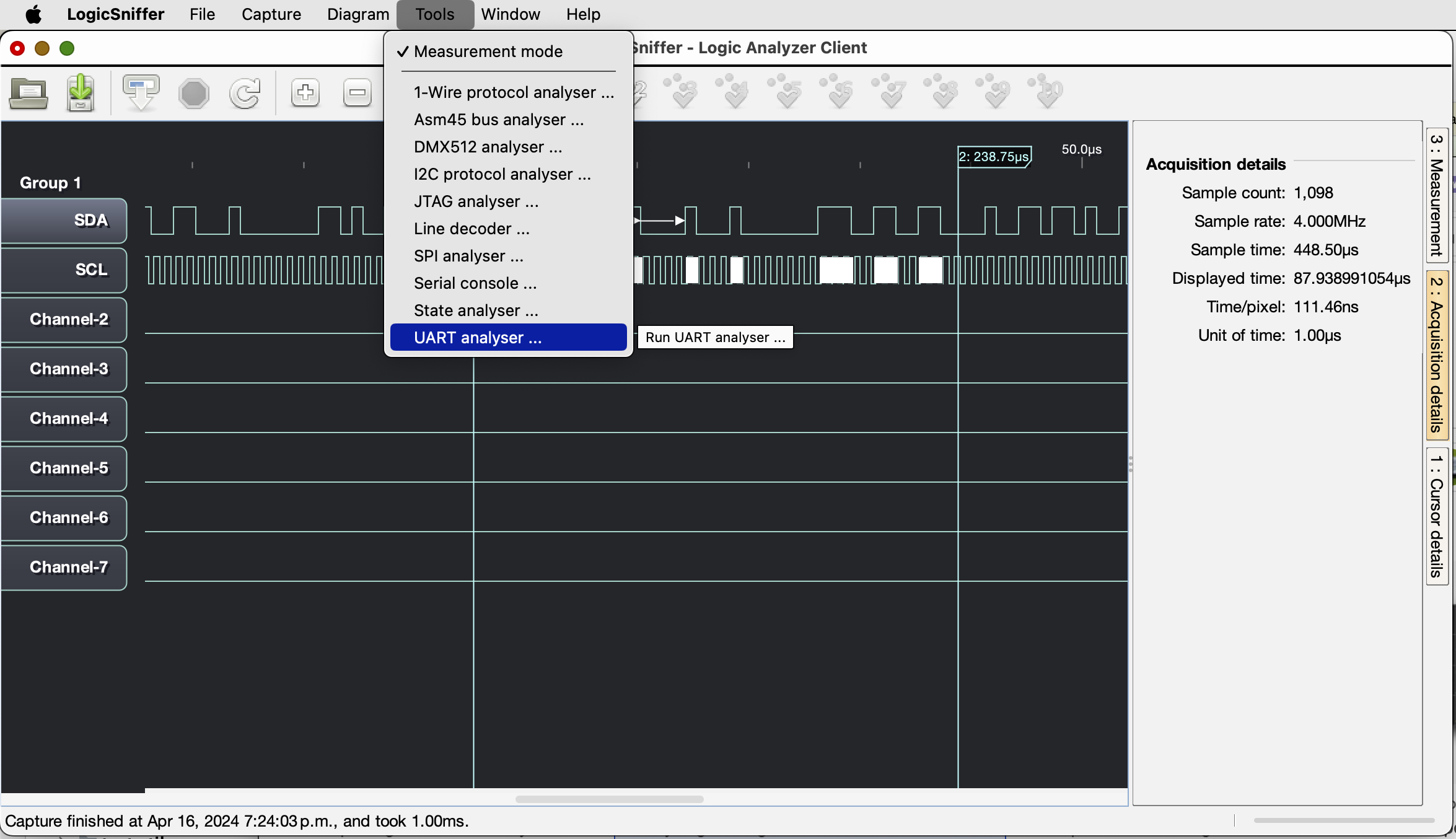The image size is (1456, 839).
Task: Click the highlighted UART analyser item
Action: tap(508, 338)
